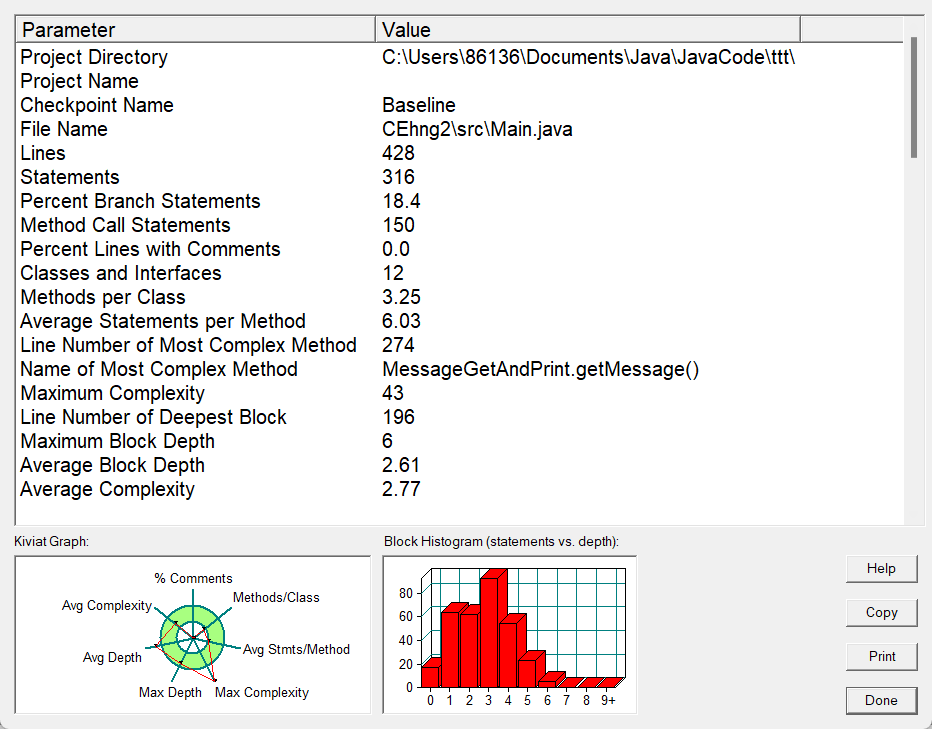Click the Avg Depth Kiviat label
Image resolution: width=932 pixels, height=729 pixels.
point(112,658)
